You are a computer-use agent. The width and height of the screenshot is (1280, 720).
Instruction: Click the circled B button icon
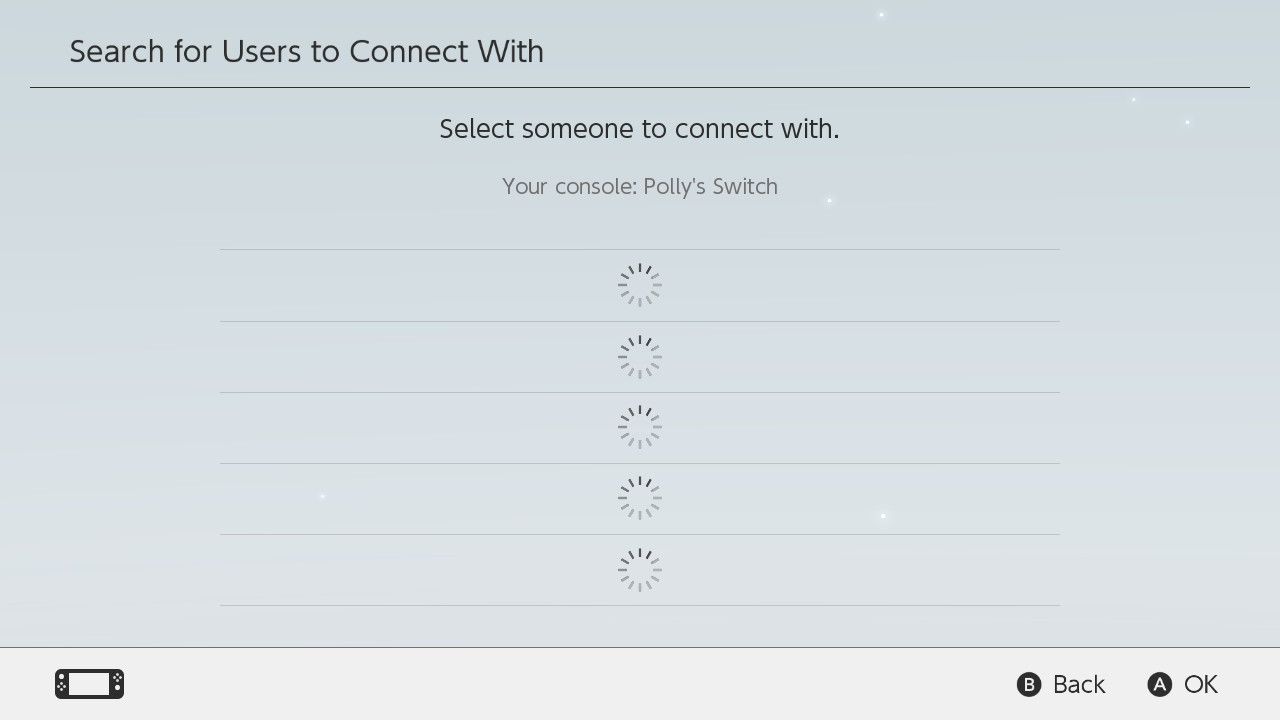[x=1029, y=684]
